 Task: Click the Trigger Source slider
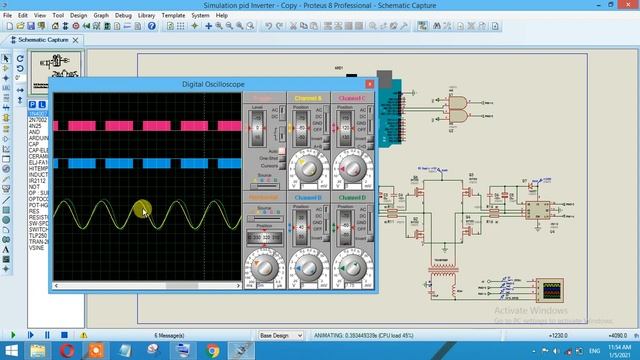click(x=264, y=186)
